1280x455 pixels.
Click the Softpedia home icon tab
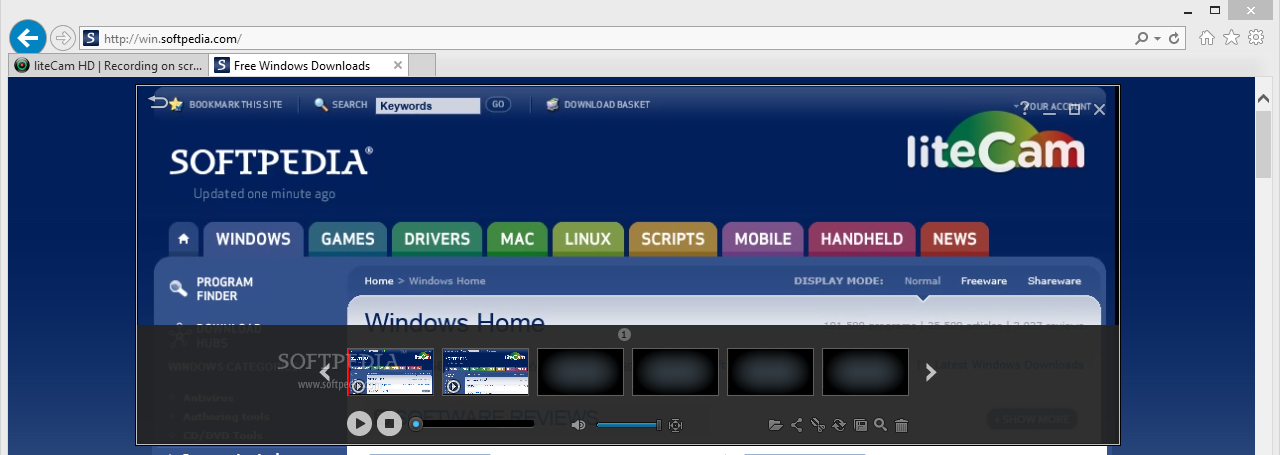pyautogui.click(x=183, y=239)
